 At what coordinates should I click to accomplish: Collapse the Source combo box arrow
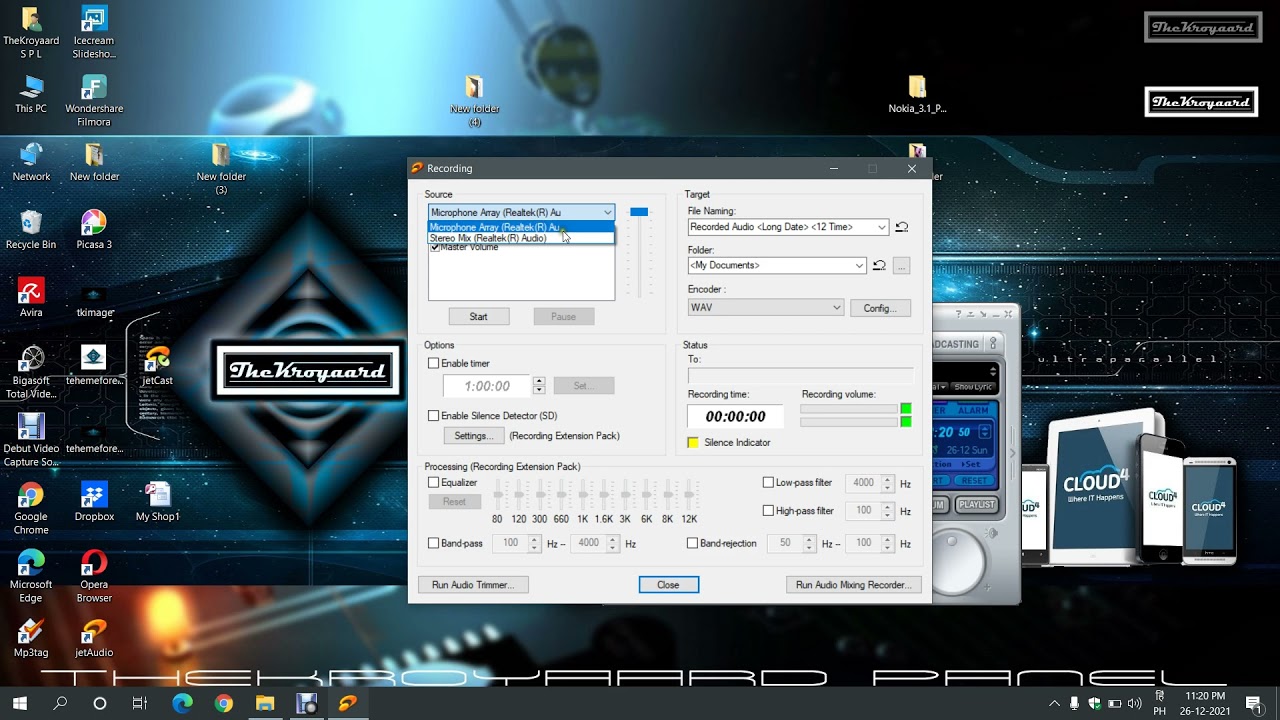point(607,212)
